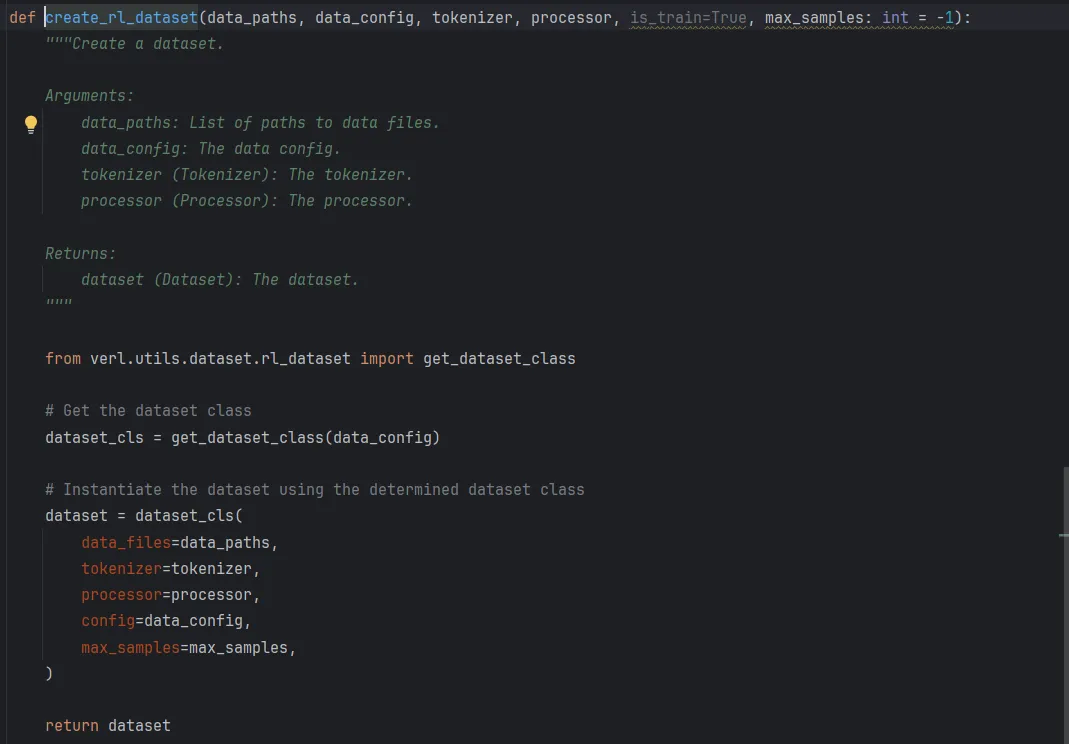Click the '# Get the dataset class' comment
Viewport: 1069px width, 744px height.
tap(148, 411)
